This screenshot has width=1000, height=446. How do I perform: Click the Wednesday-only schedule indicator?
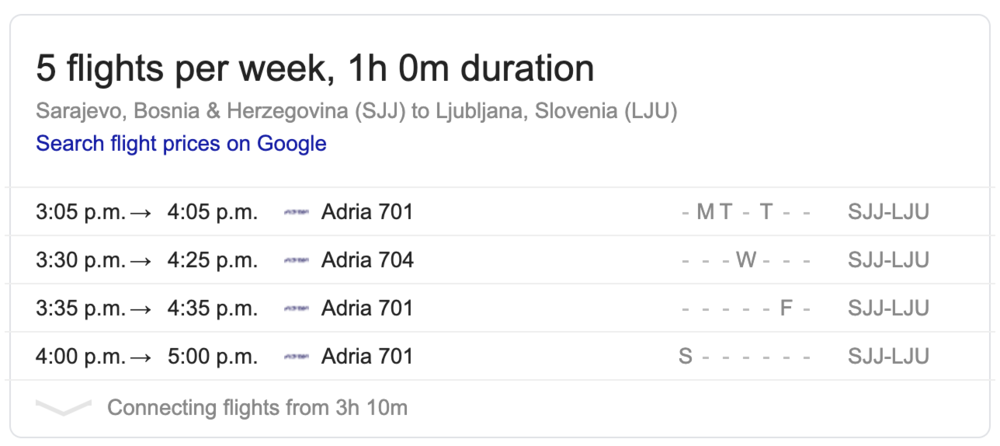click(744, 260)
